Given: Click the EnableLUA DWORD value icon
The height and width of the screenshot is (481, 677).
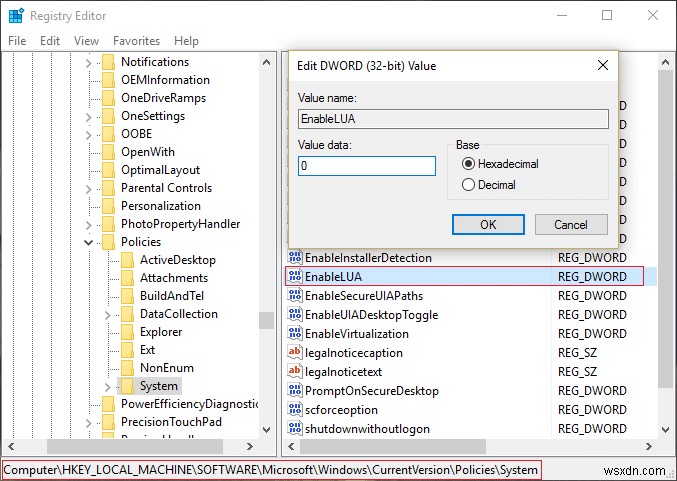Looking at the screenshot, I should pos(295,276).
